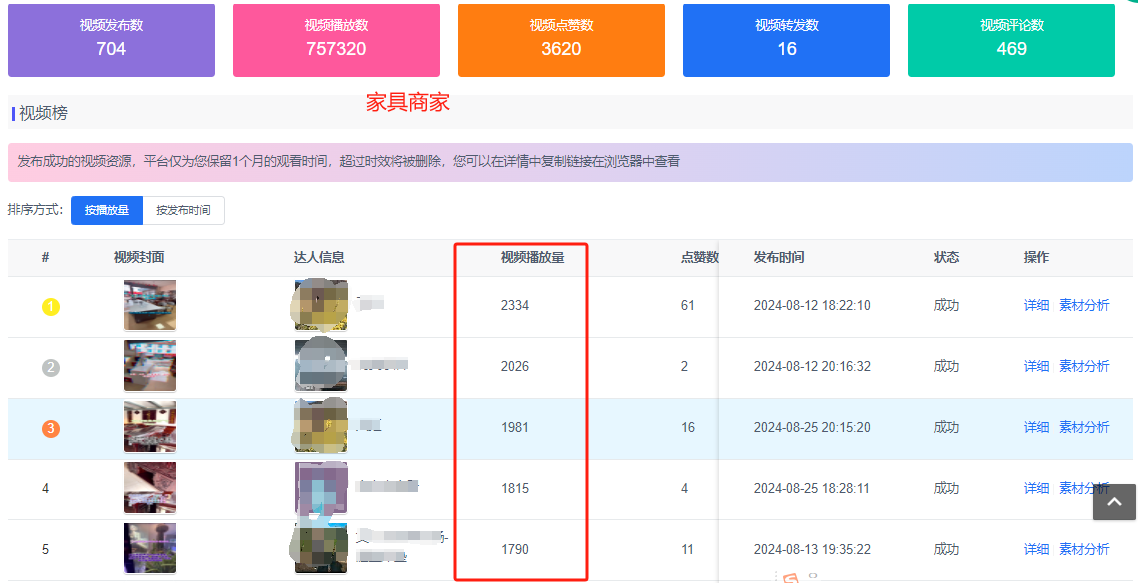Switch sorting to 按发布时间

point(183,210)
